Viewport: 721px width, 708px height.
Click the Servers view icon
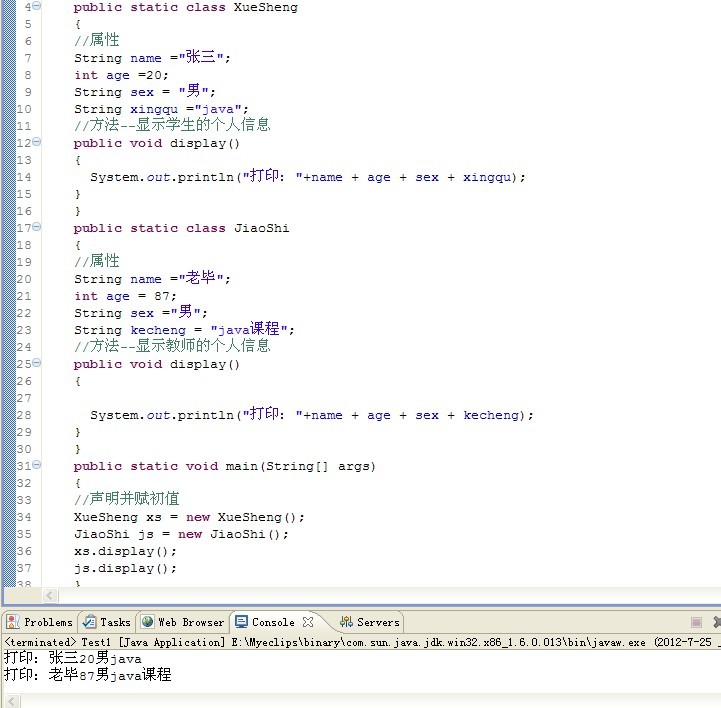[346, 622]
